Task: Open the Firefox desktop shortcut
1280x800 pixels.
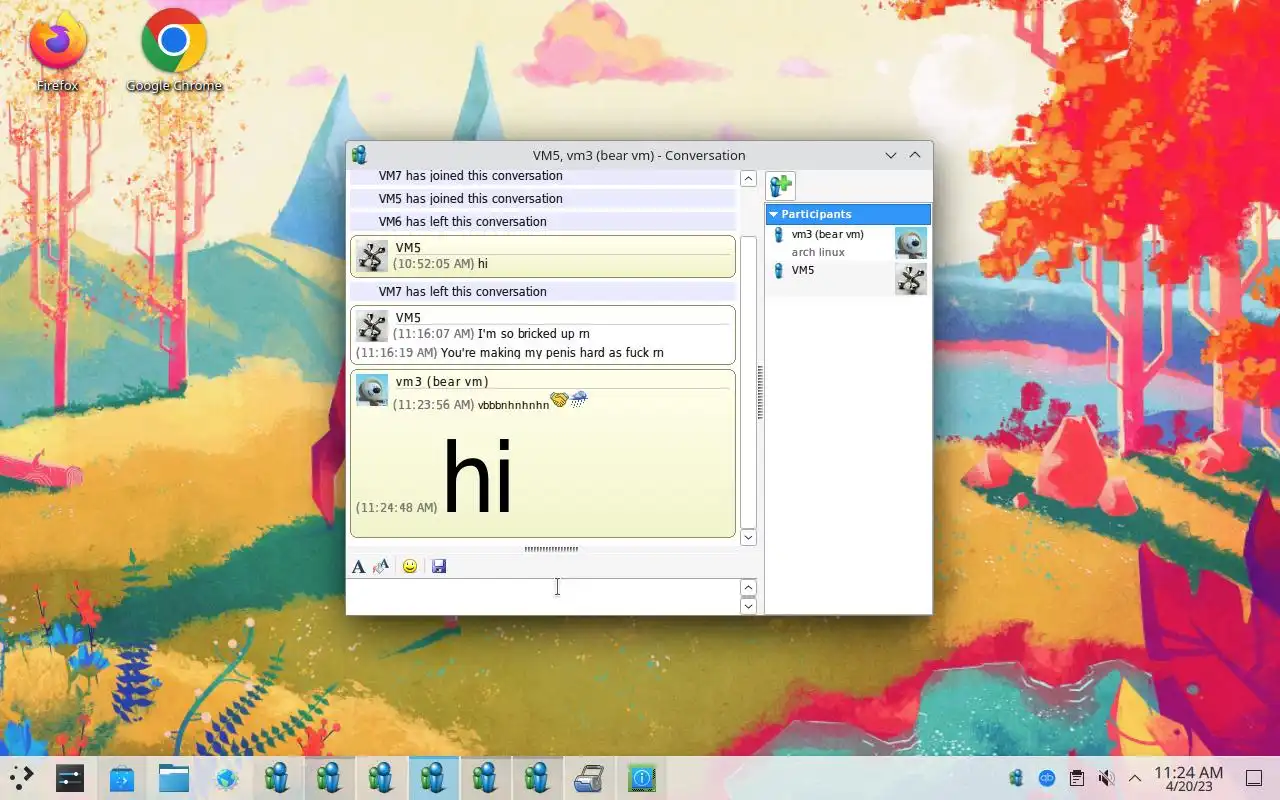Action: 57,51
